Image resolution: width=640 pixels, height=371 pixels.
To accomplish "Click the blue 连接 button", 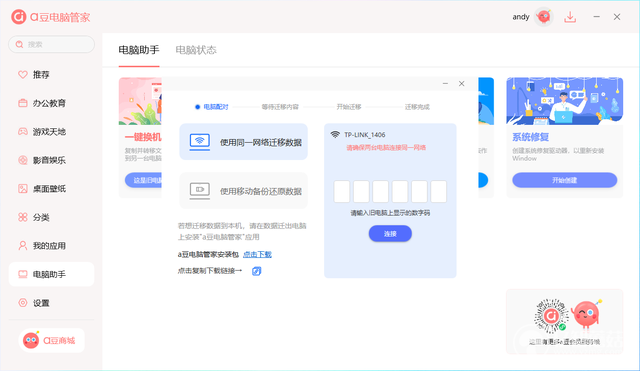I will 390,233.
